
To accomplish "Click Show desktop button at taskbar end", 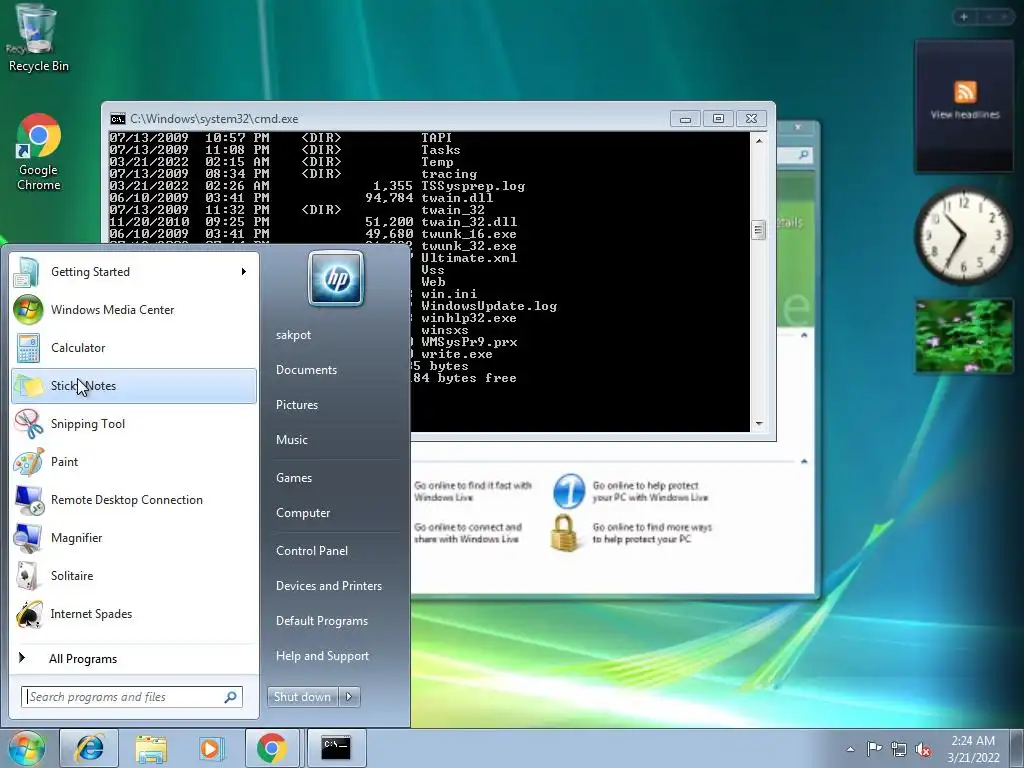I will pyautogui.click(x=1017, y=748).
